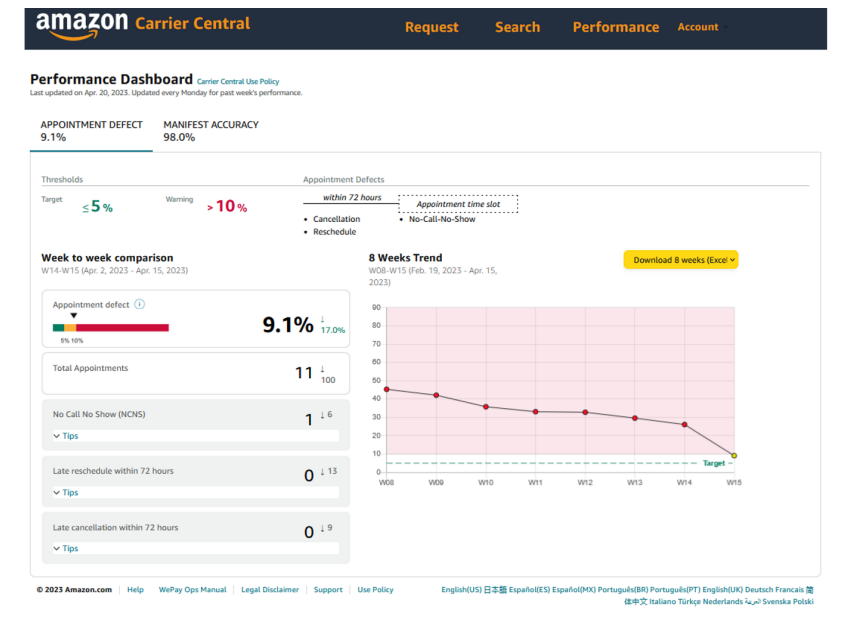
Task: Open the Performance menu
Action: pos(615,27)
